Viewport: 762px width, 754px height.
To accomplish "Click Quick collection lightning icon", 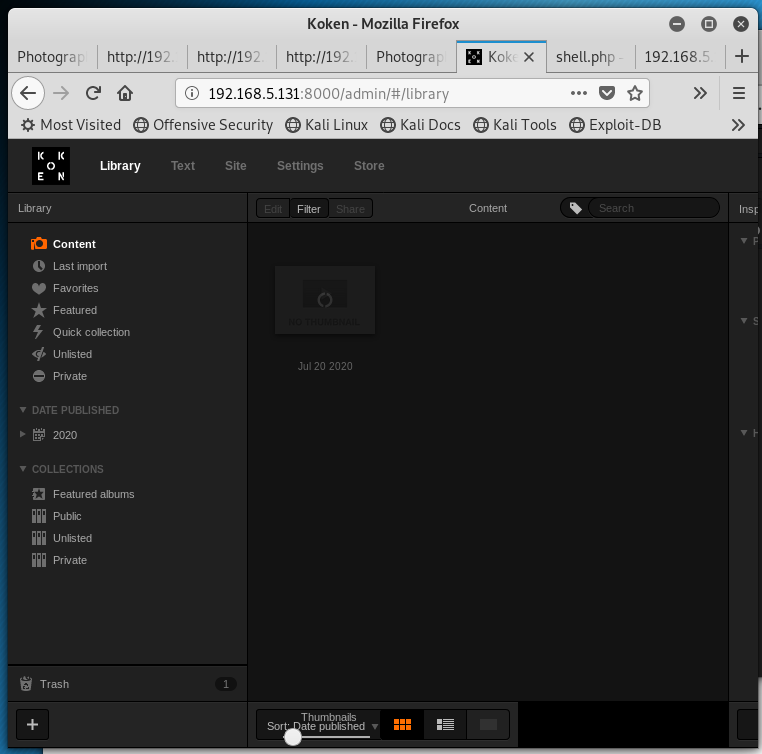I will tap(38, 332).
